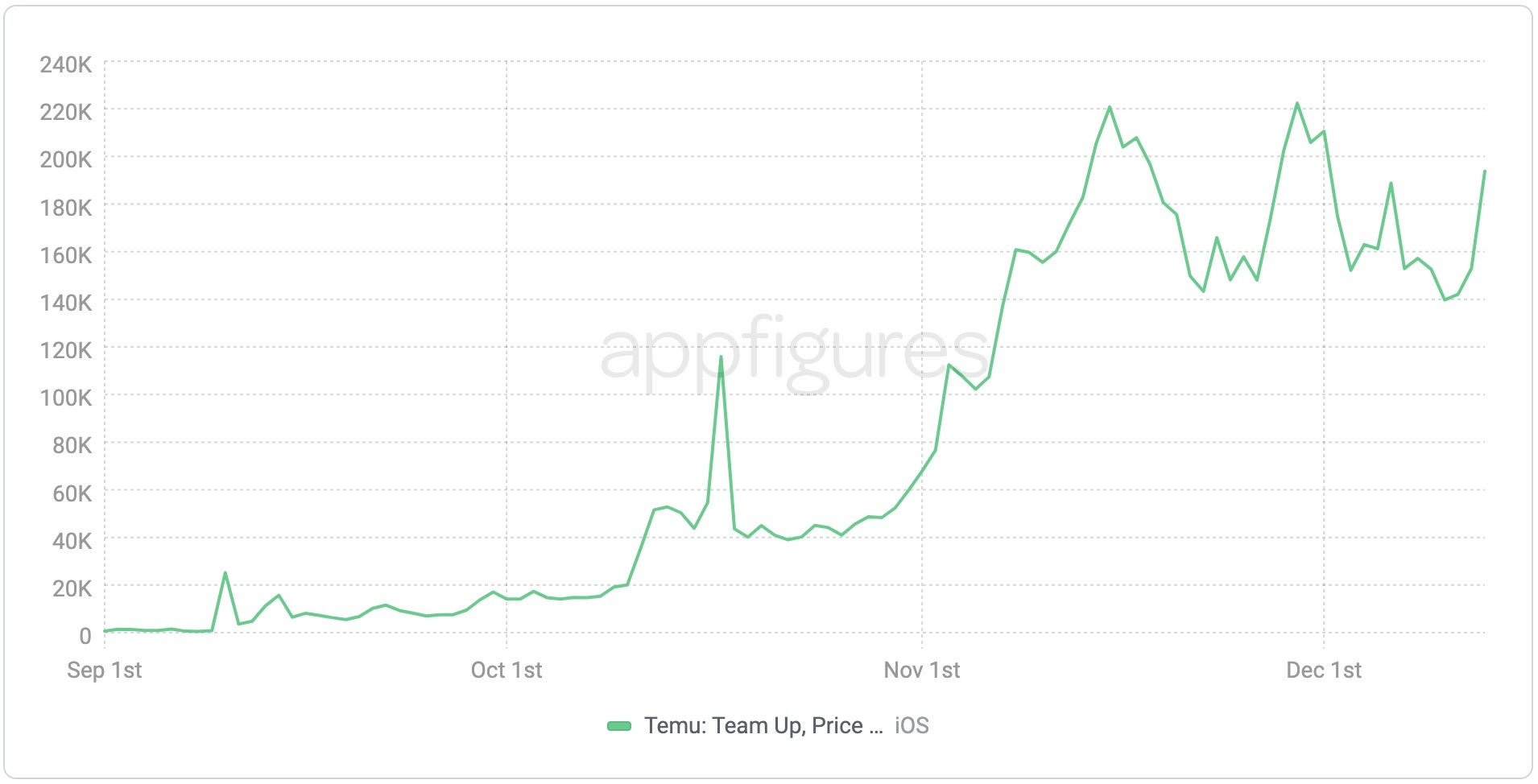The width and height of the screenshot is (1538, 784).
Task: Click the 240K y-axis label
Action: click(66, 64)
